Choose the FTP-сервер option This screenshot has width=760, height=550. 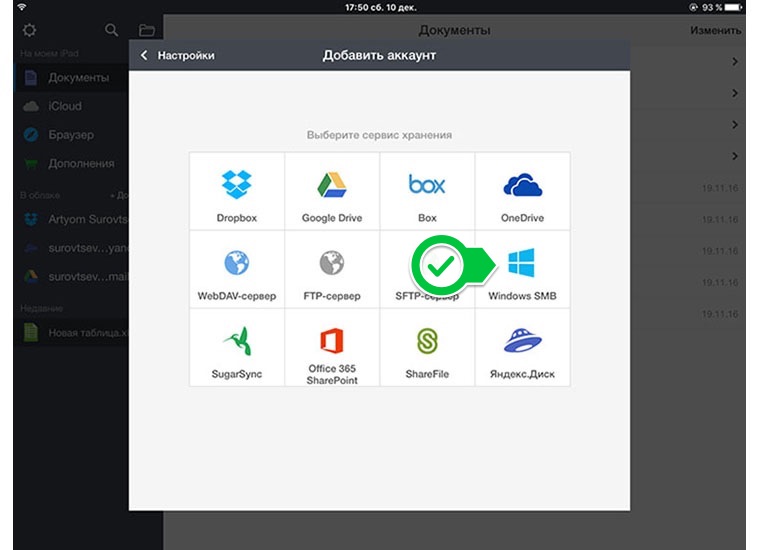[x=332, y=269]
